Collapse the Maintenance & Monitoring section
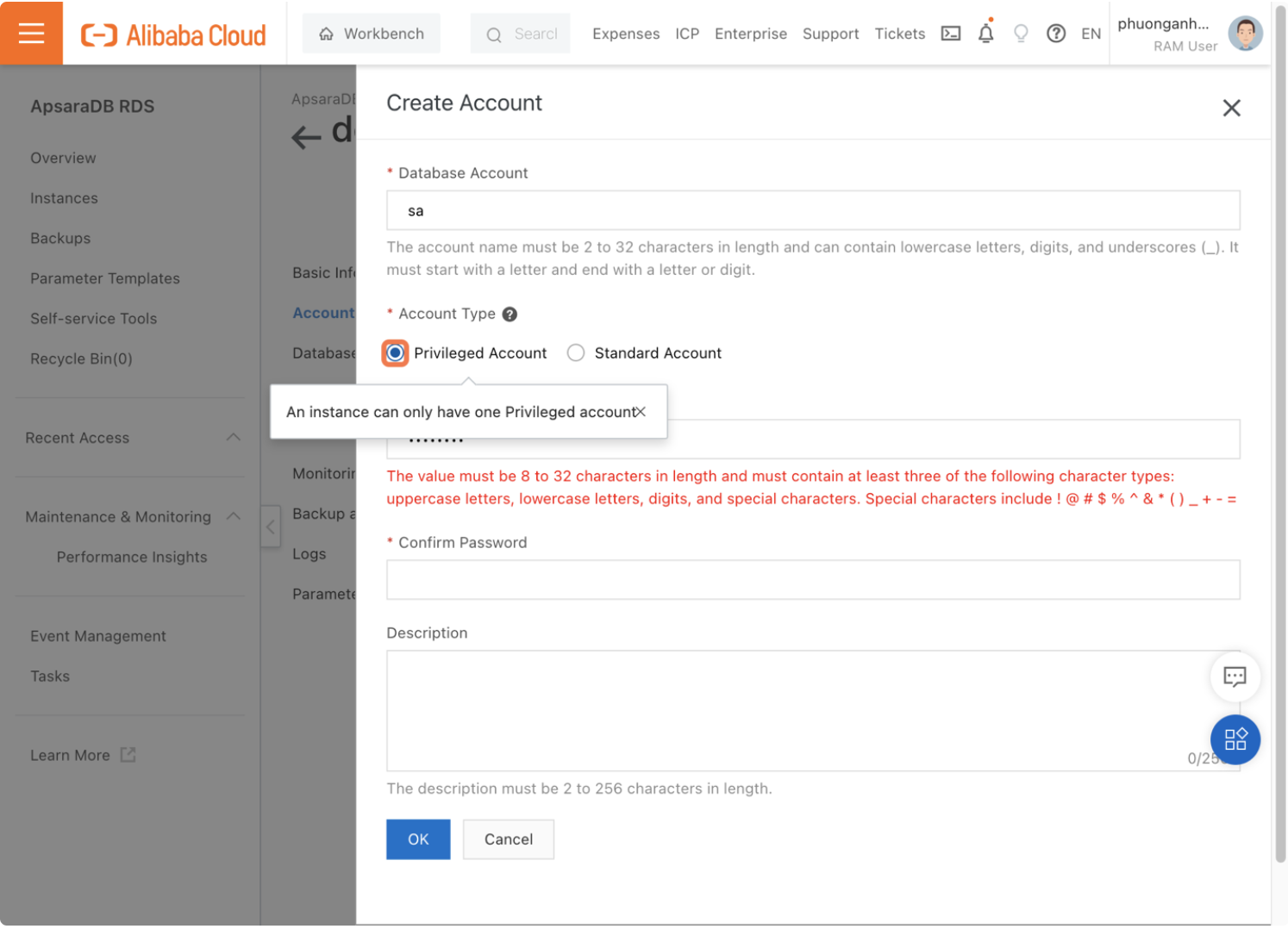This screenshot has width=1288, height=929. (x=234, y=516)
